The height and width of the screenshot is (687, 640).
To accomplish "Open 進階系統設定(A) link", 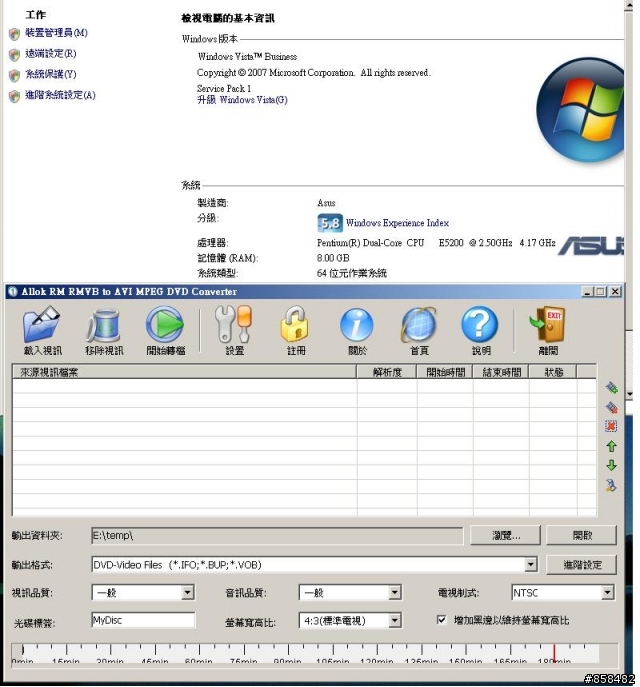I will [60, 95].
